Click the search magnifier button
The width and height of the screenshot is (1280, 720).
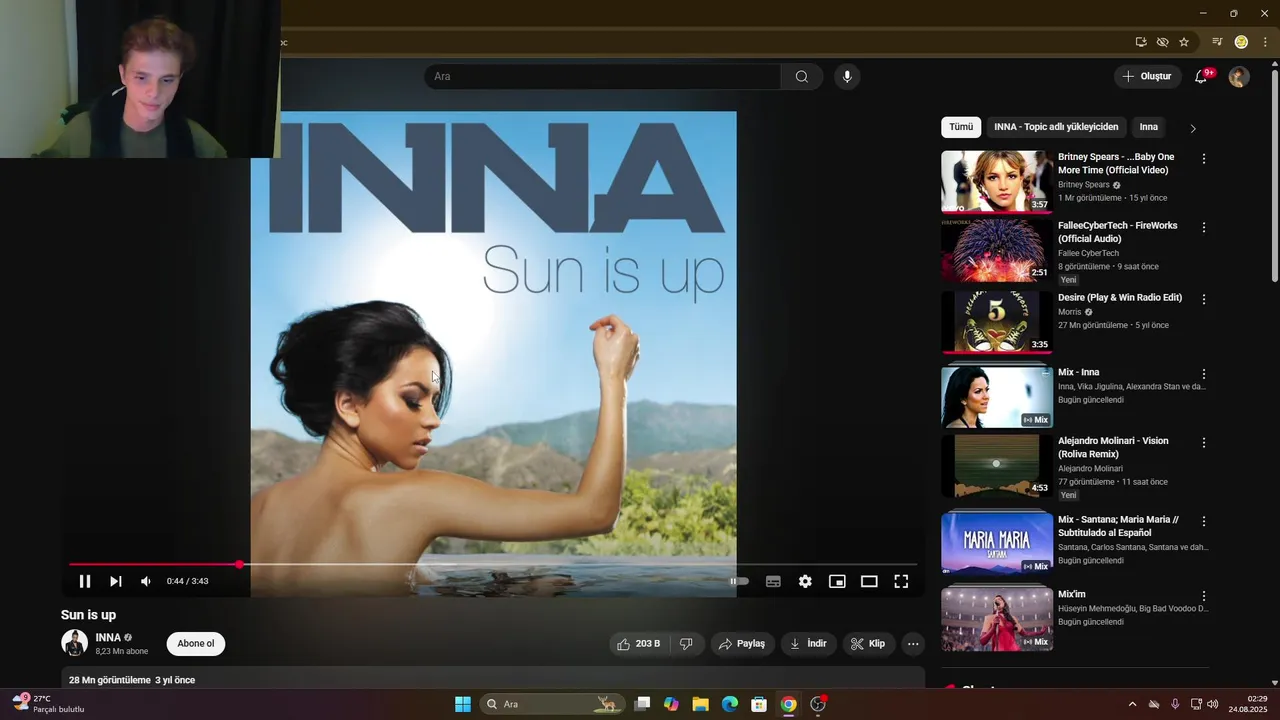tap(802, 76)
